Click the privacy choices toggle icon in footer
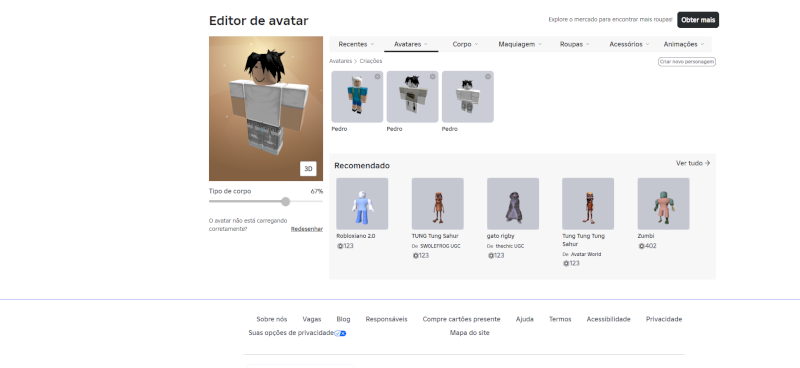800x368 pixels. click(341, 333)
